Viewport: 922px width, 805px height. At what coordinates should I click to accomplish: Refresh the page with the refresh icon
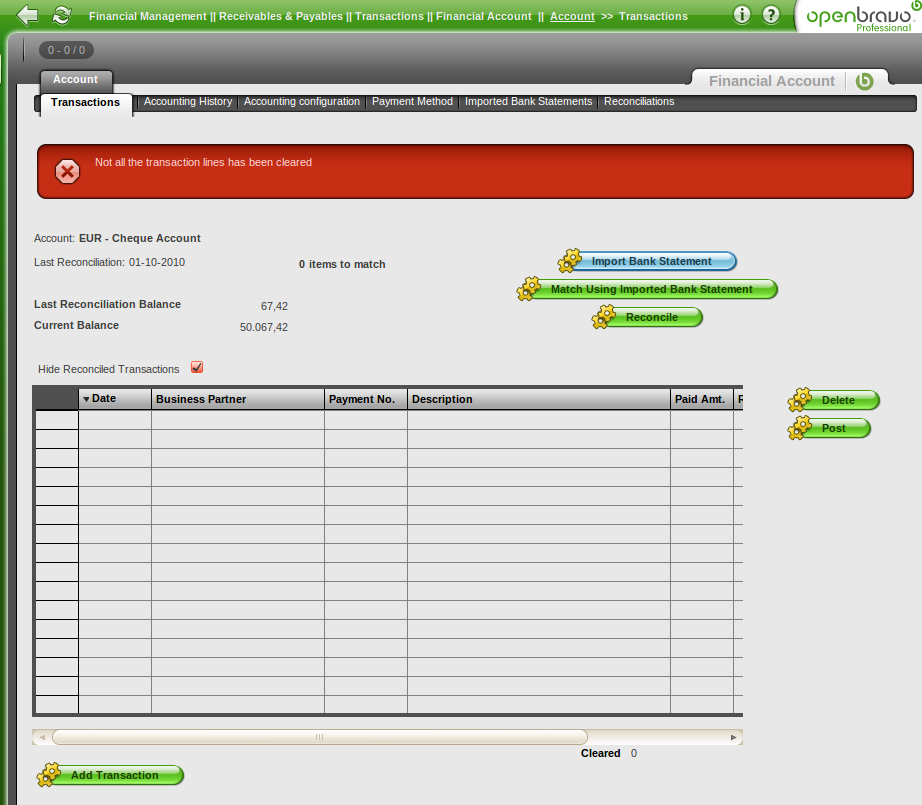point(62,15)
